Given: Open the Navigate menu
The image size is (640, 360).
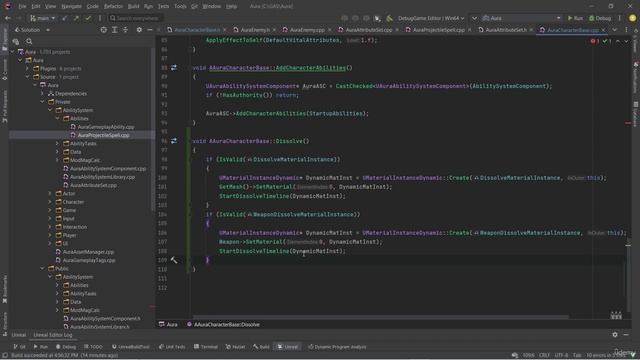Looking at the screenshot, I should coord(71,7).
